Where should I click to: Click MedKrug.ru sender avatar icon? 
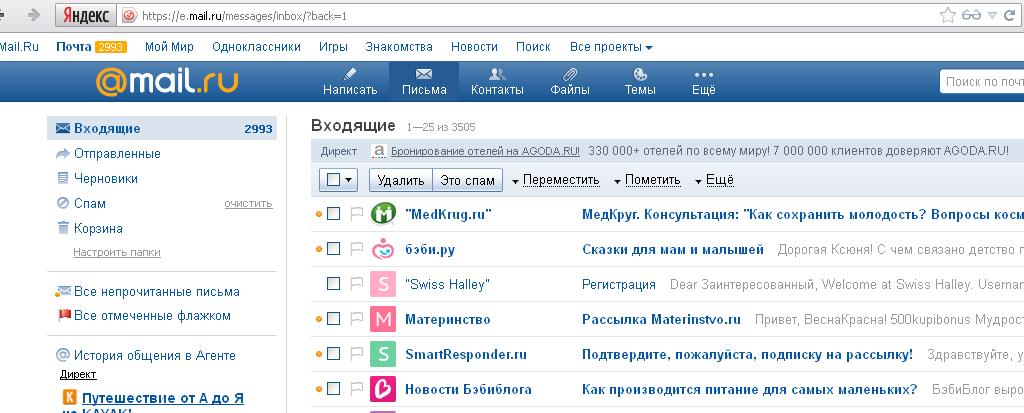click(x=384, y=213)
